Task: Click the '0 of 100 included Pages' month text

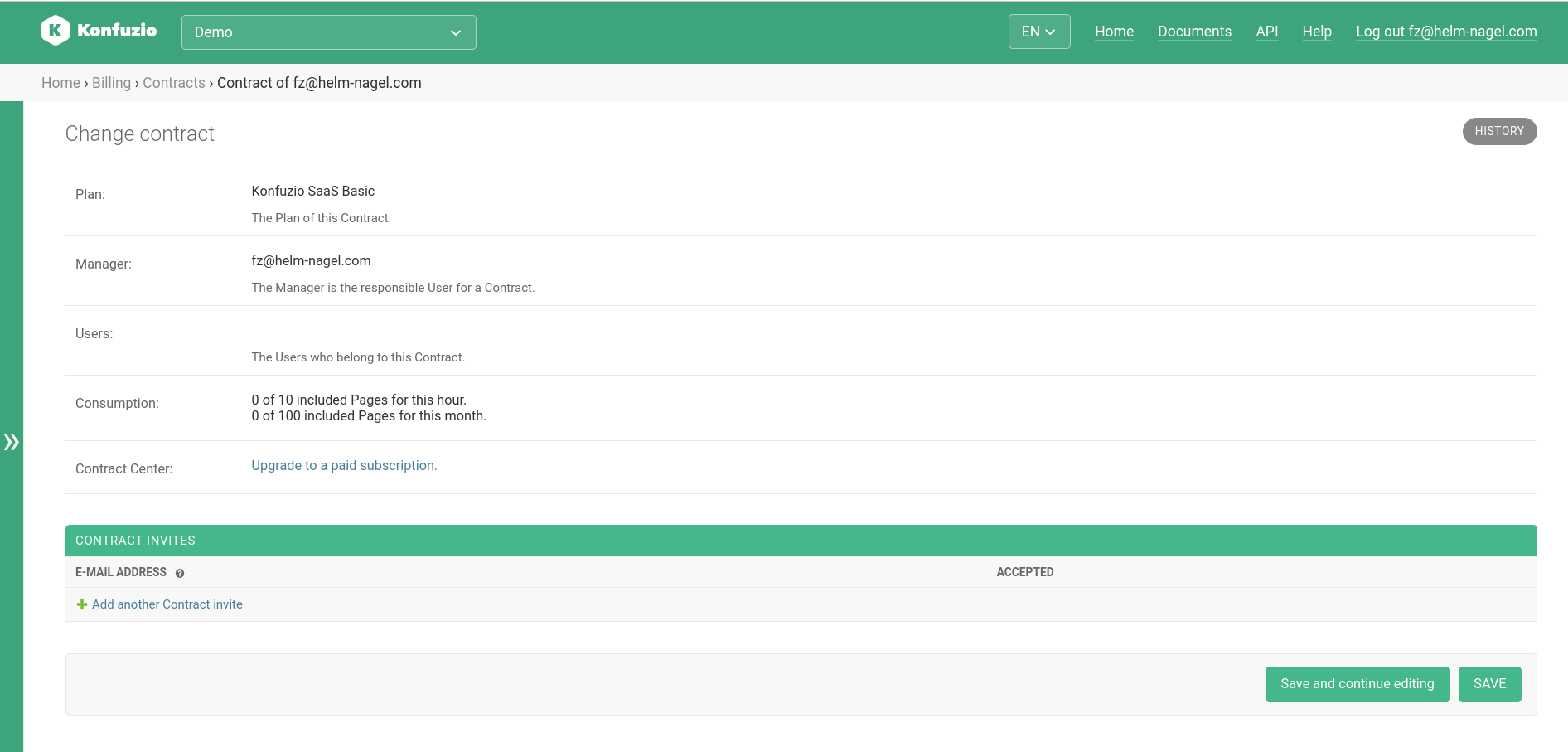Action: 369,416
